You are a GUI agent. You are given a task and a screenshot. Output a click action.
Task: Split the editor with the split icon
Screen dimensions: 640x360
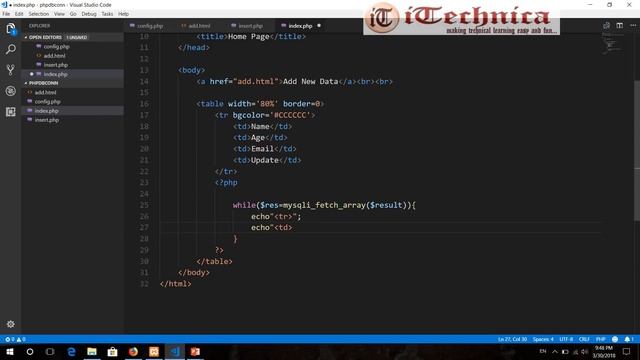620,25
